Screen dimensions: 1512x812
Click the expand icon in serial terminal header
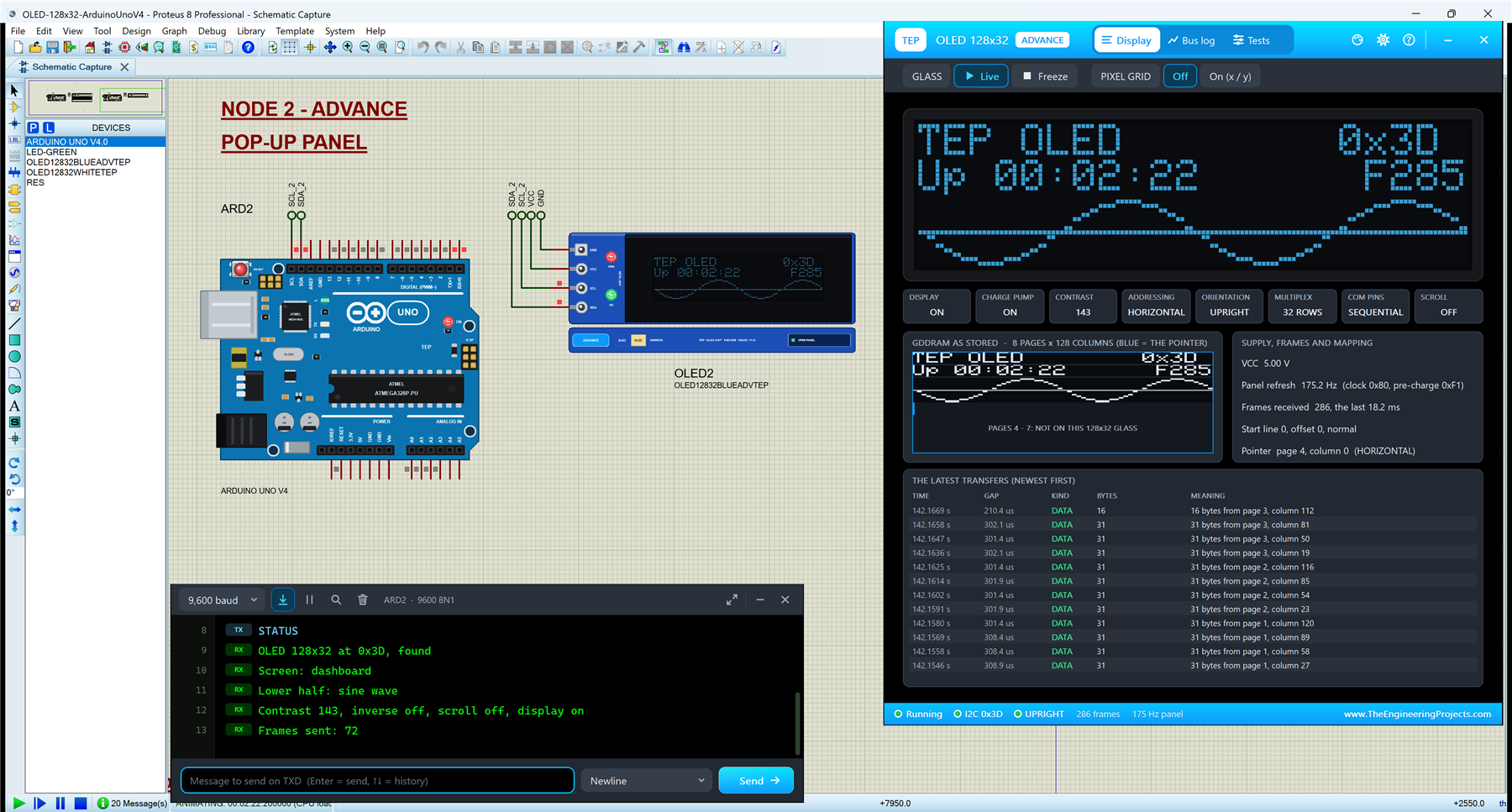point(732,600)
